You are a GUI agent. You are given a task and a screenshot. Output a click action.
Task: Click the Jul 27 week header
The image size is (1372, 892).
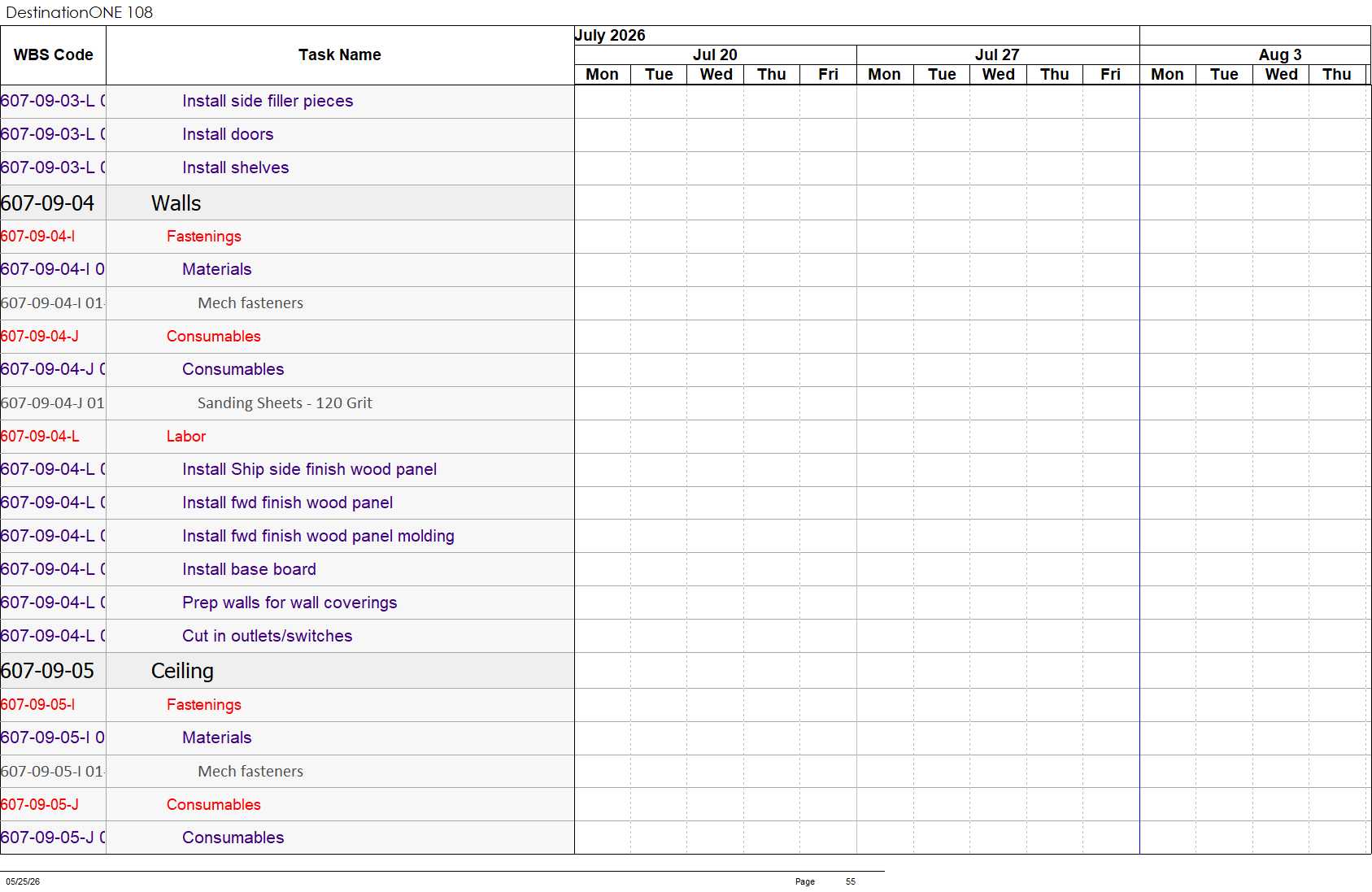pyautogui.click(x=997, y=54)
